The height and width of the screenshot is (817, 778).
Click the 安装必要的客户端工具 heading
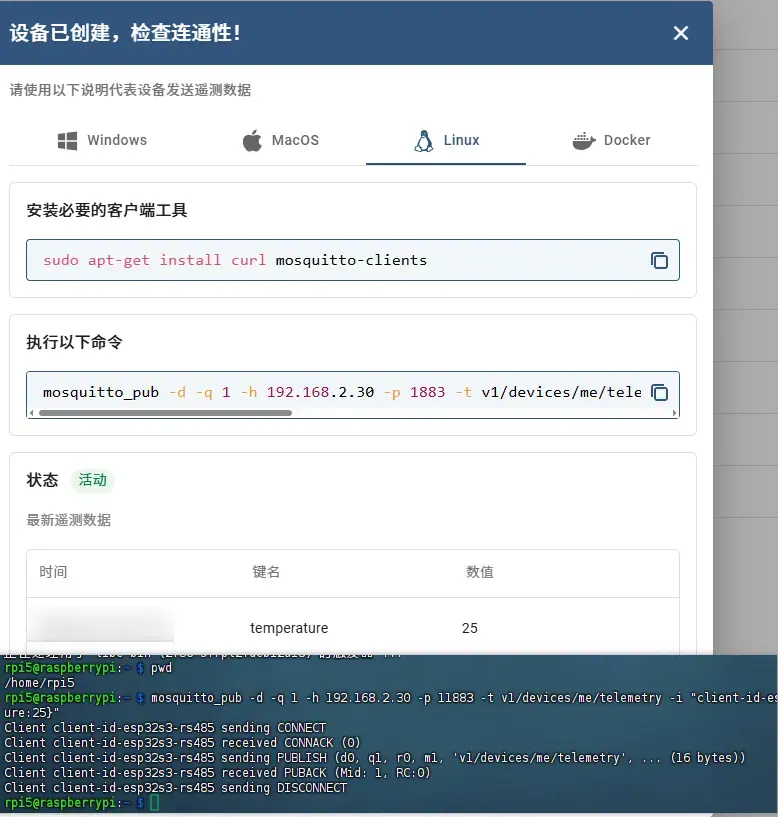pyautogui.click(x=107, y=210)
